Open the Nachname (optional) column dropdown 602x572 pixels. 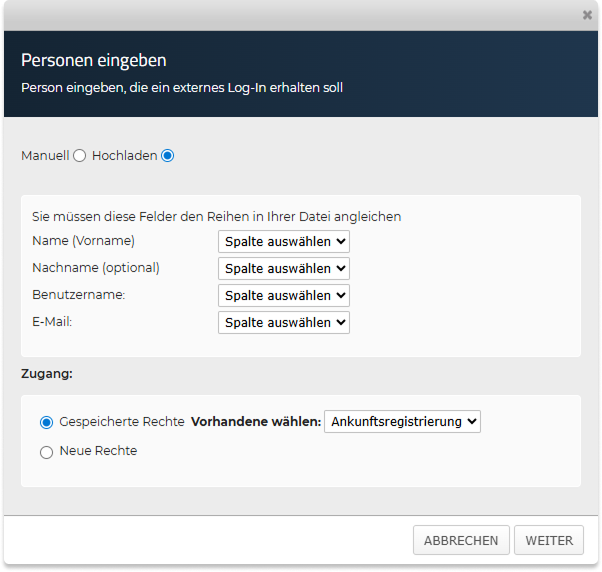click(283, 268)
